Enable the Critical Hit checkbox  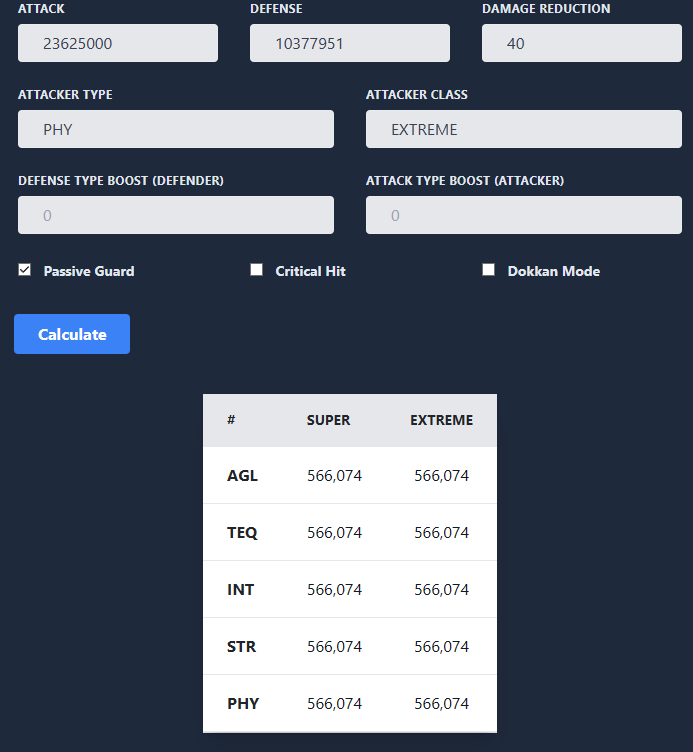click(257, 270)
